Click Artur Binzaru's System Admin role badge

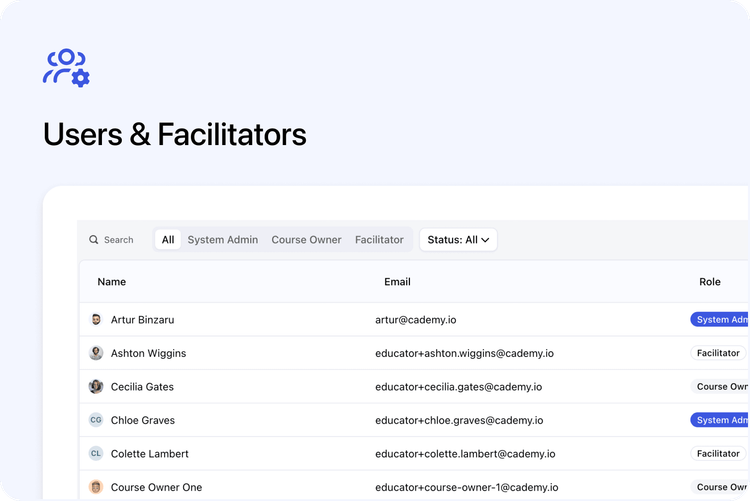pos(719,320)
